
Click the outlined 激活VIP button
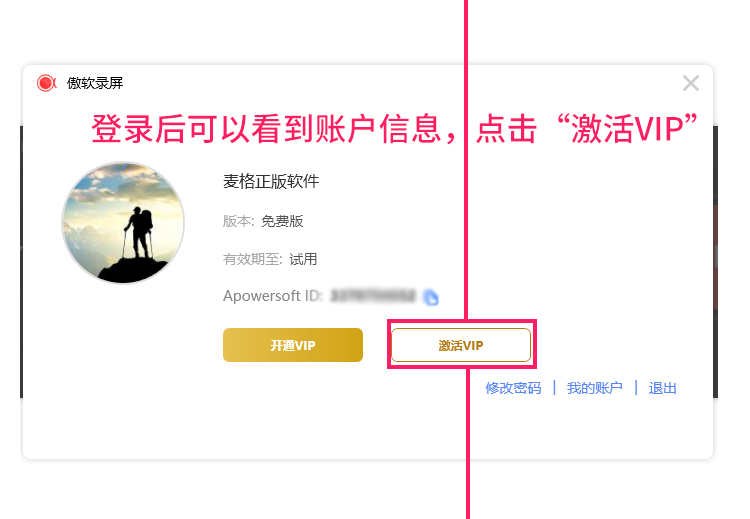[461, 345]
